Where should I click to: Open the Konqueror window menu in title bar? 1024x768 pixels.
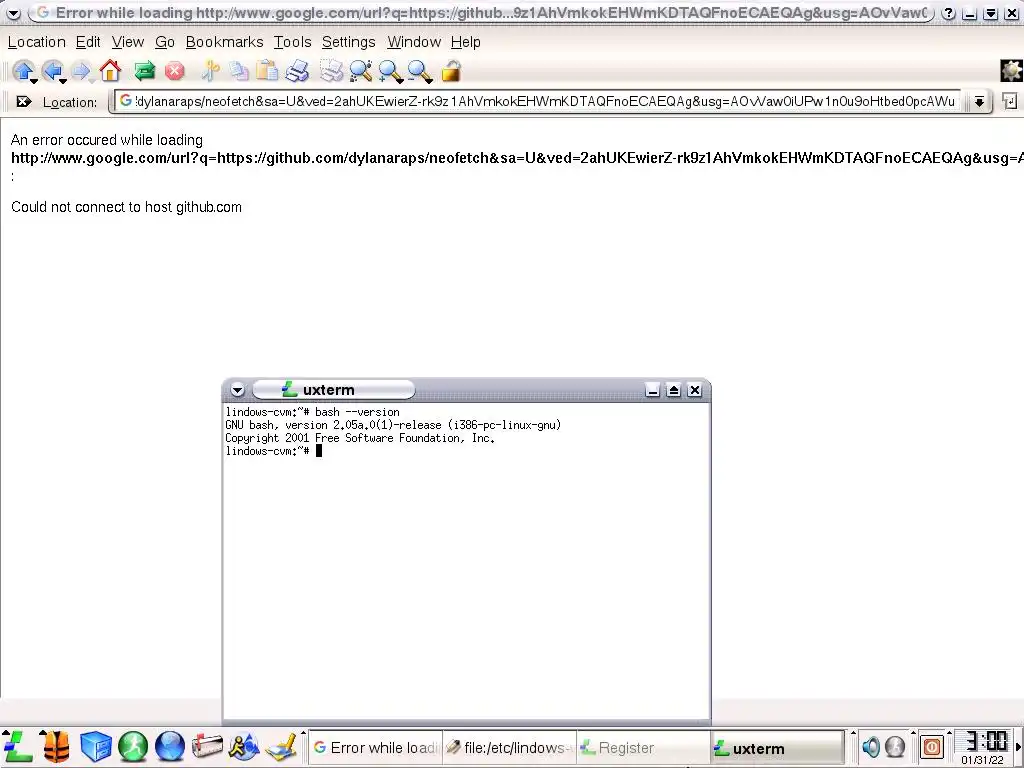tap(13, 13)
